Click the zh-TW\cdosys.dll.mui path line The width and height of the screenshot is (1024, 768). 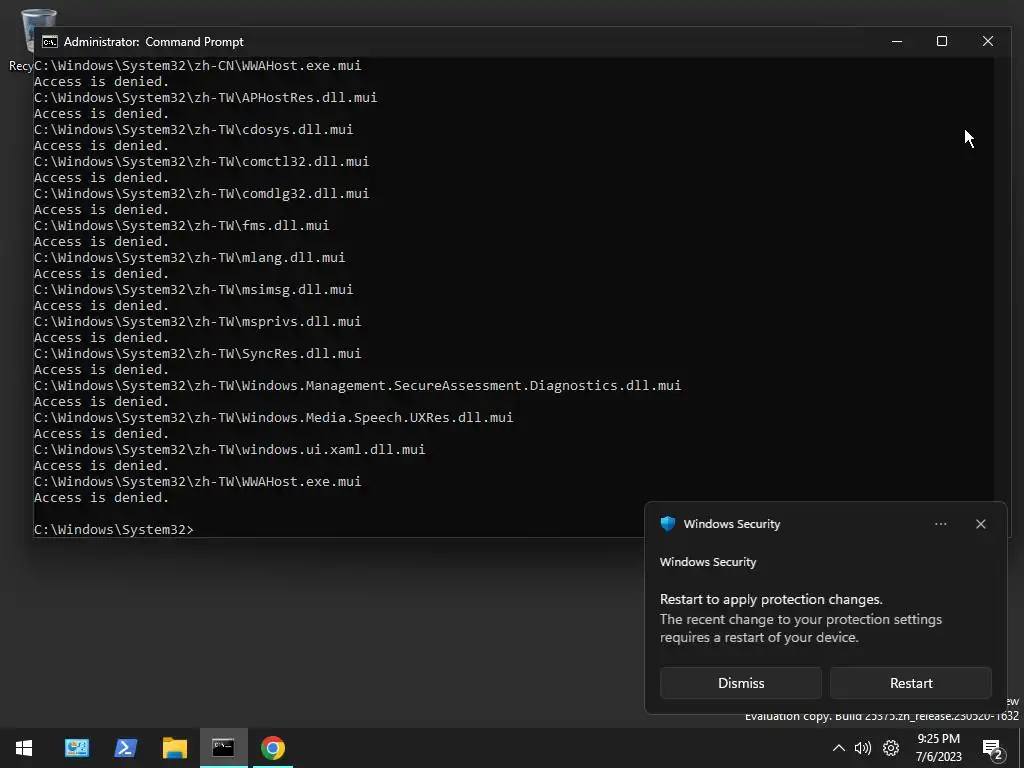193,129
